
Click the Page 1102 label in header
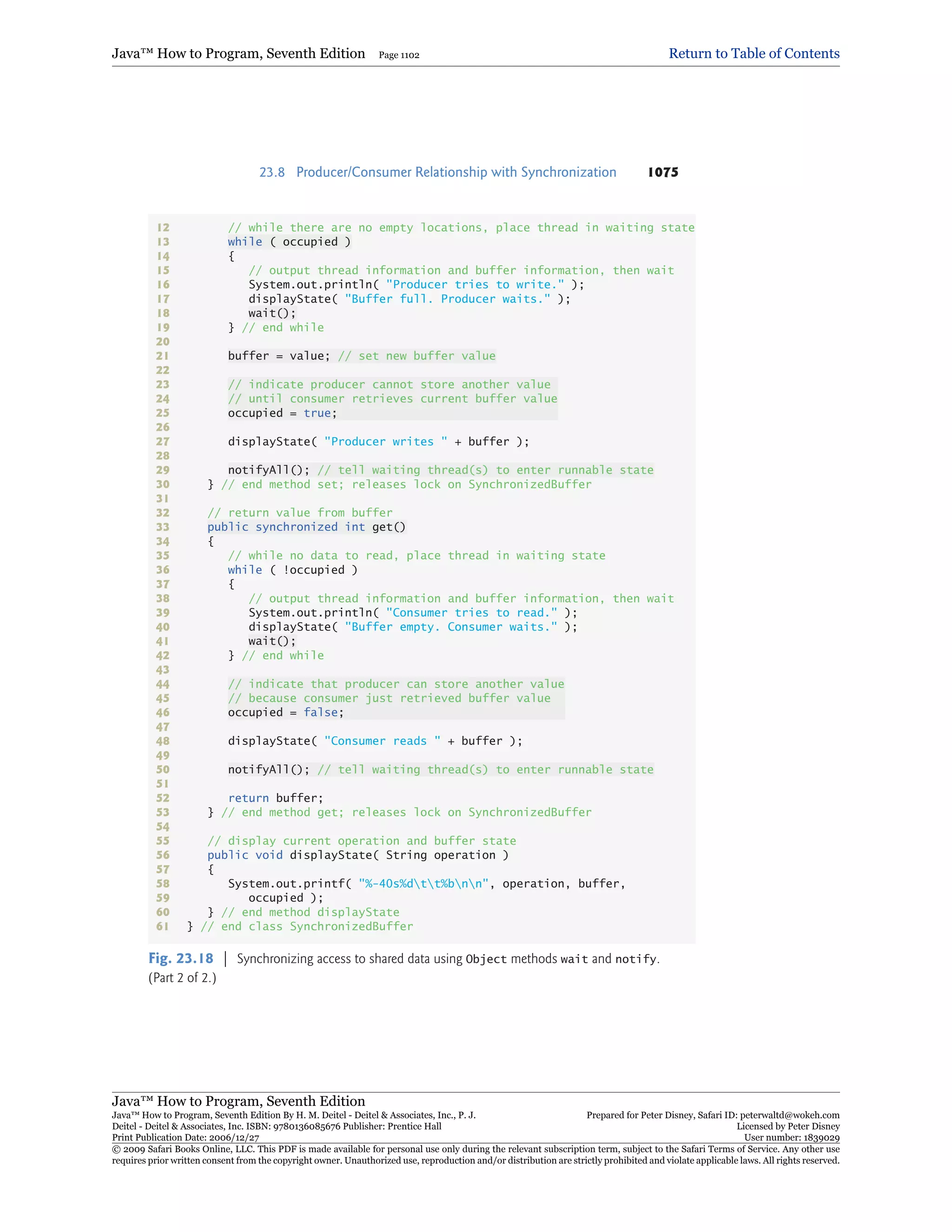coord(399,55)
